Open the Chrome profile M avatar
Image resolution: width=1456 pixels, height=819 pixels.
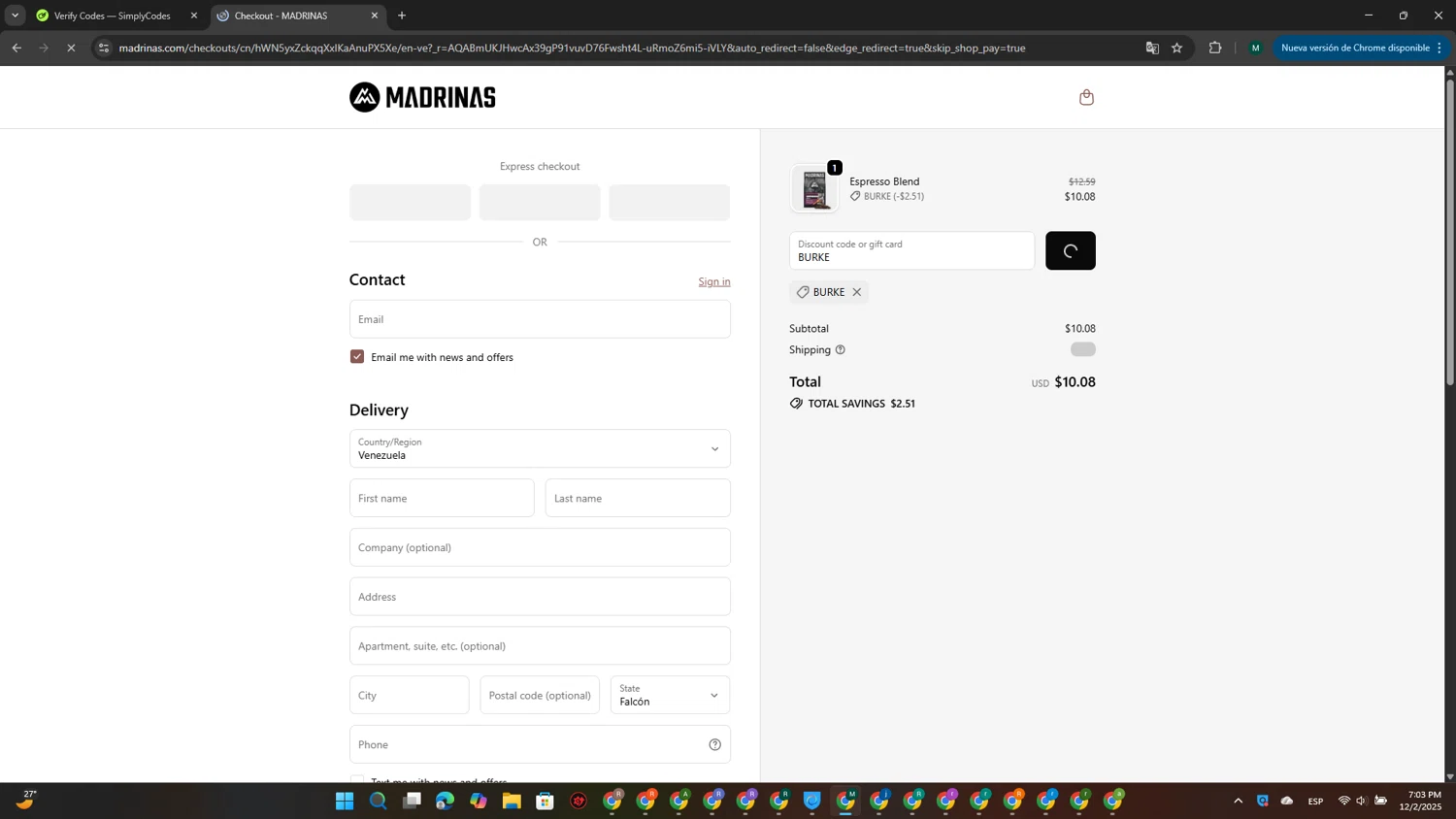(x=1255, y=48)
